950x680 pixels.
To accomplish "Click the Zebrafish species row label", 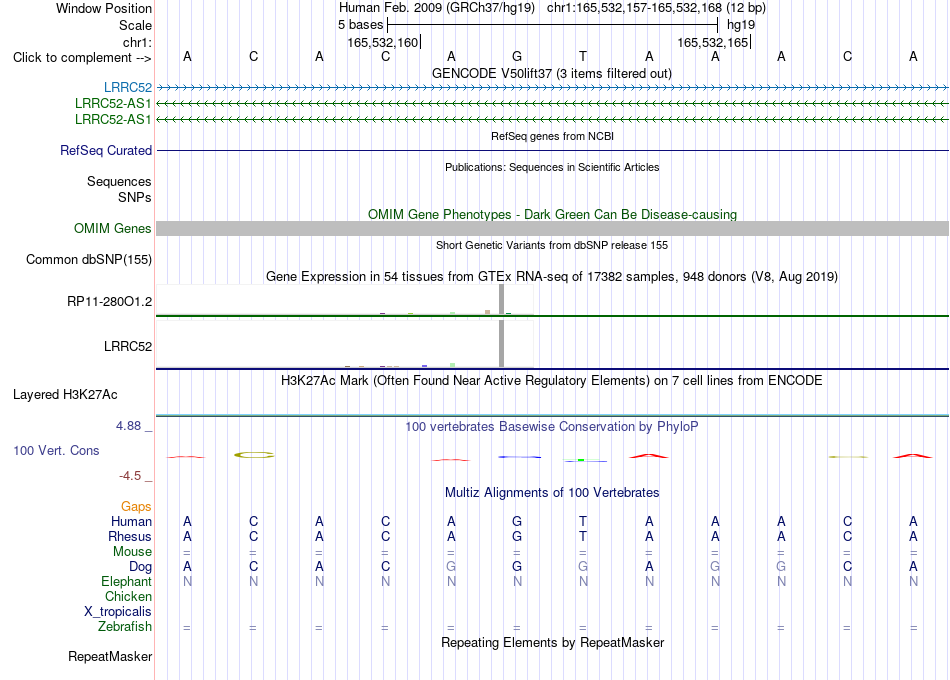I will click(x=125, y=627).
